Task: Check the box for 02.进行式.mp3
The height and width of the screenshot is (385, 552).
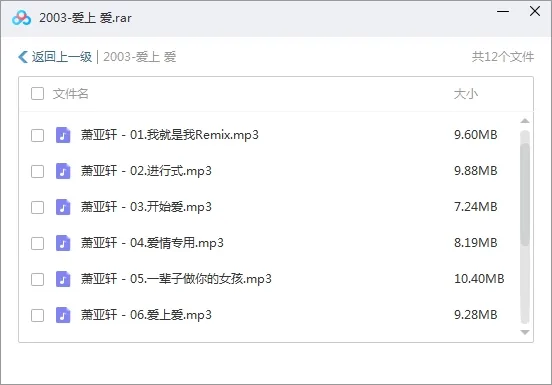Action: point(37,172)
